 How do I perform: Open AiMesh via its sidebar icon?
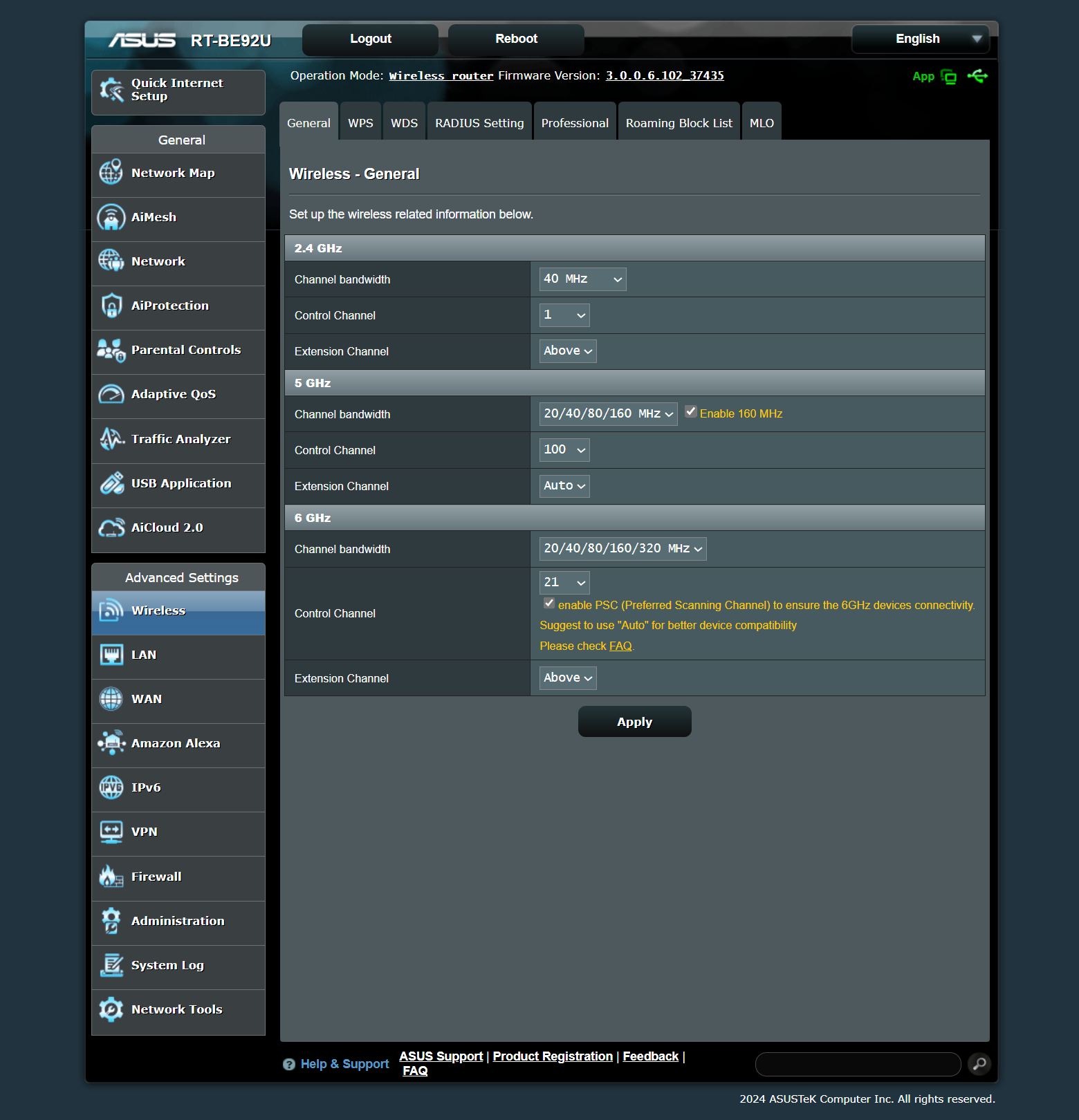[x=111, y=217]
